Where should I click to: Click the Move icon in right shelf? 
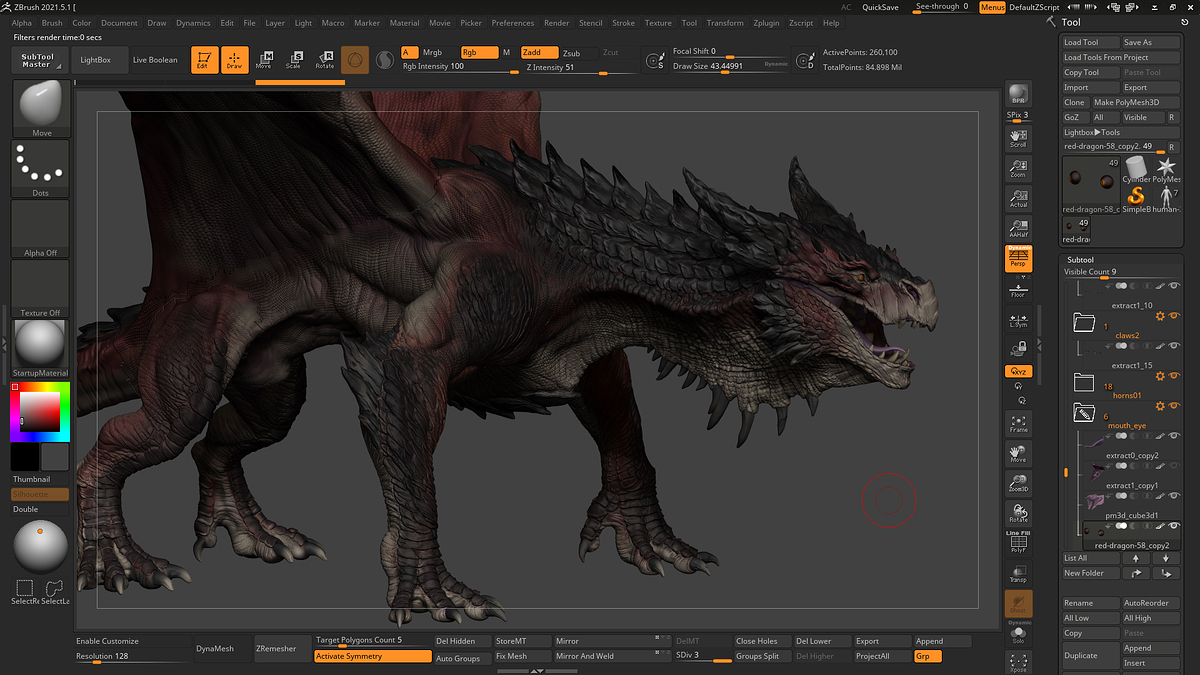(1018, 453)
